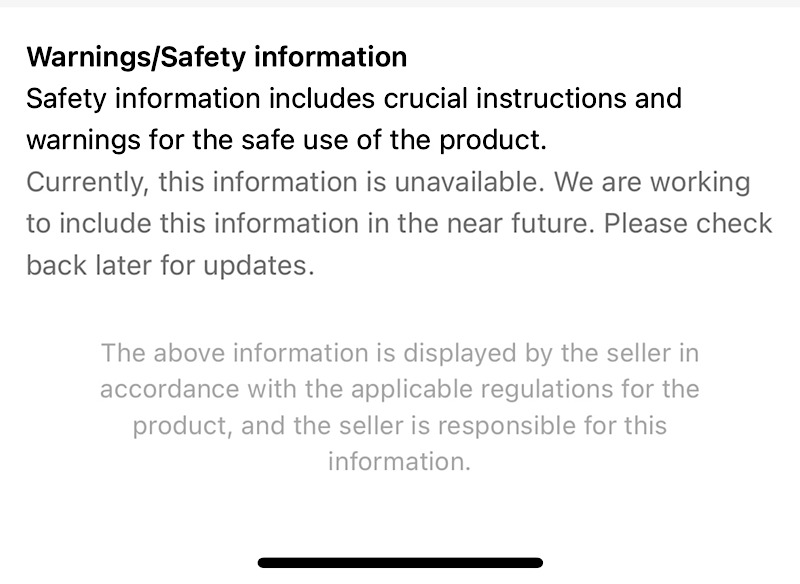The height and width of the screenshot is (584, 800).
Task: Tap the home indicator bar
Action: click(400, 563)
